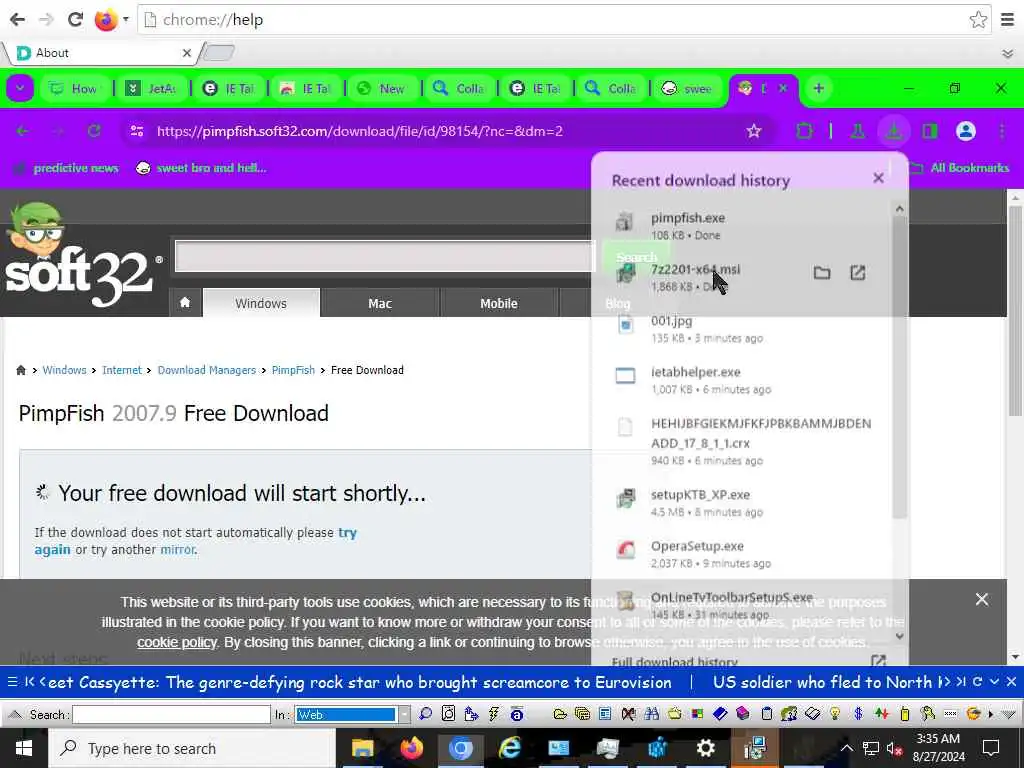Switch to the 'How' tab

point(74,88)
